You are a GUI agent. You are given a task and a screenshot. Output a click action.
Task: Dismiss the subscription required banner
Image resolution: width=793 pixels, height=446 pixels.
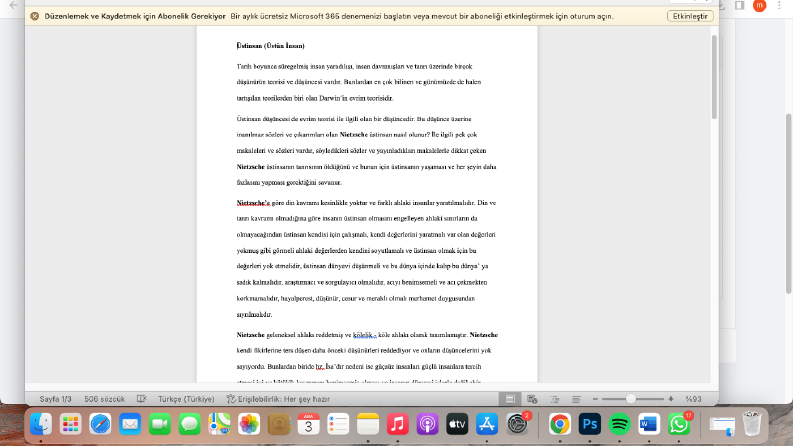(34, 16)
